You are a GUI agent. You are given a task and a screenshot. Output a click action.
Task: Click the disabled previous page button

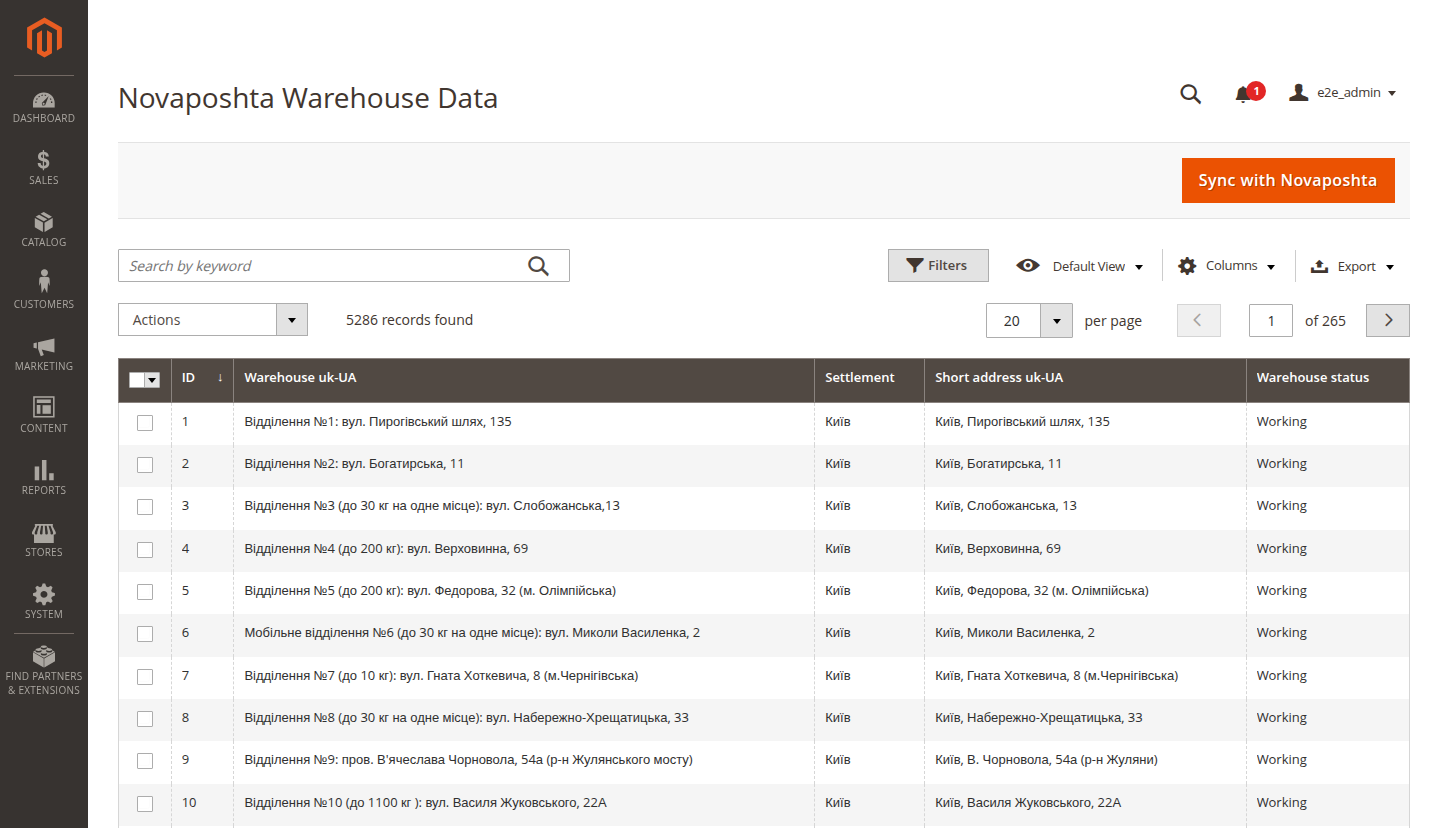click(1199, 321)
